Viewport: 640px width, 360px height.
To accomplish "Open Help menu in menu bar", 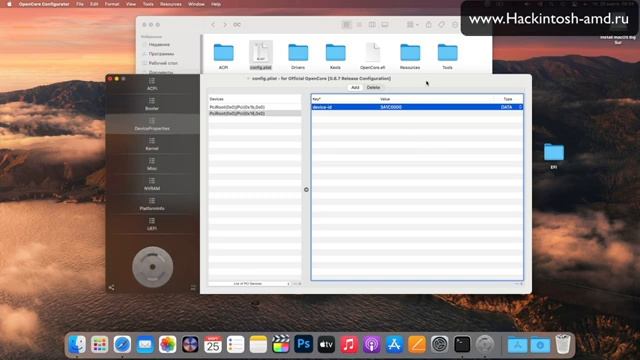I will [216, 4].
